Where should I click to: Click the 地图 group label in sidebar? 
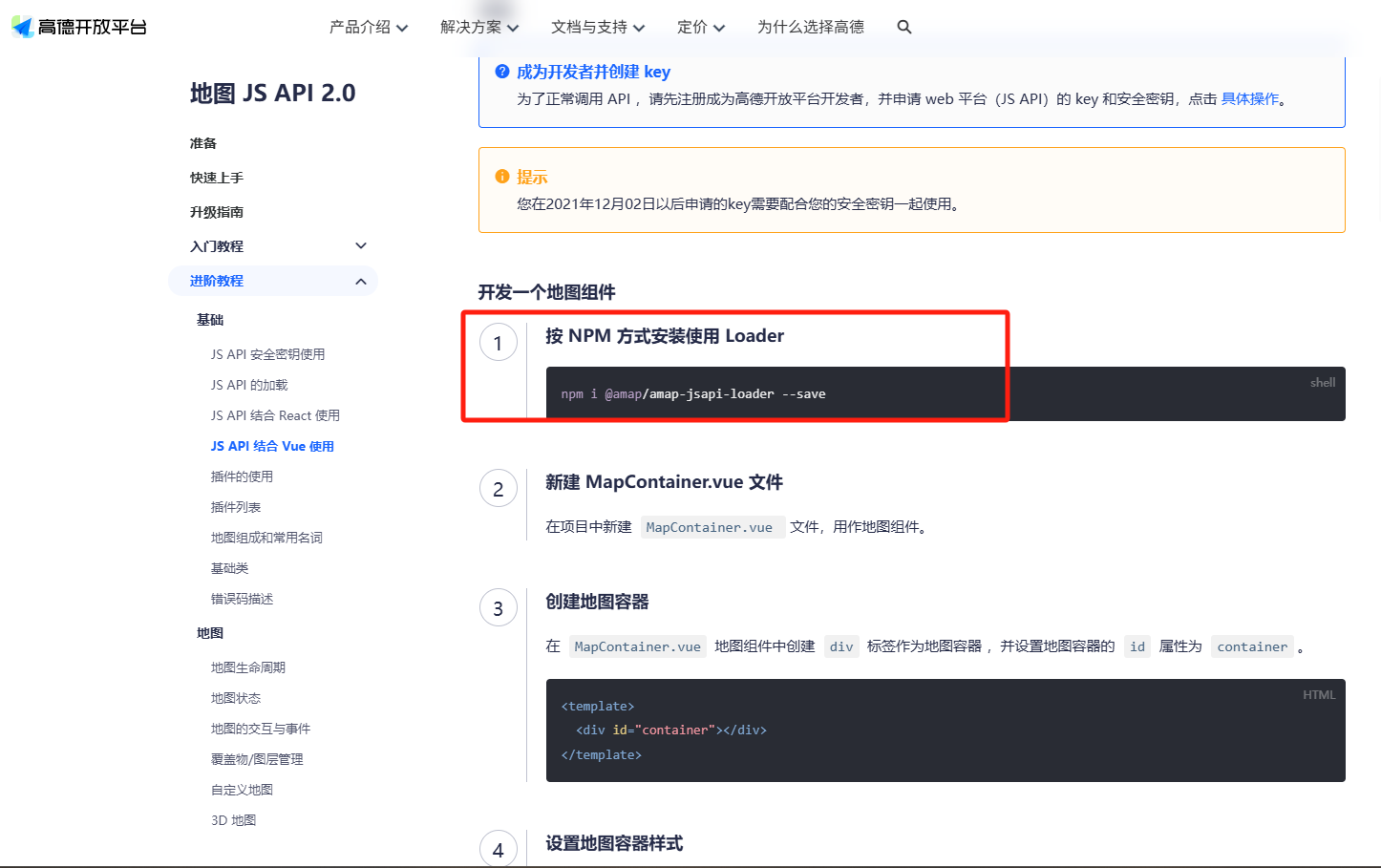(x=210, y=633)
